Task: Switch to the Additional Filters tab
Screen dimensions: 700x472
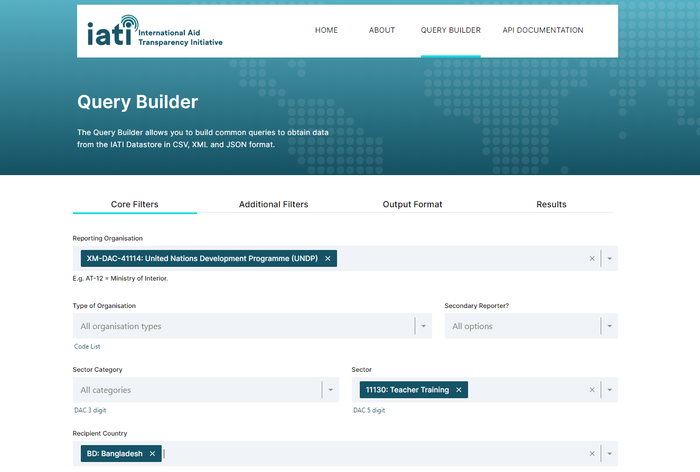Action: coord(274,204)
